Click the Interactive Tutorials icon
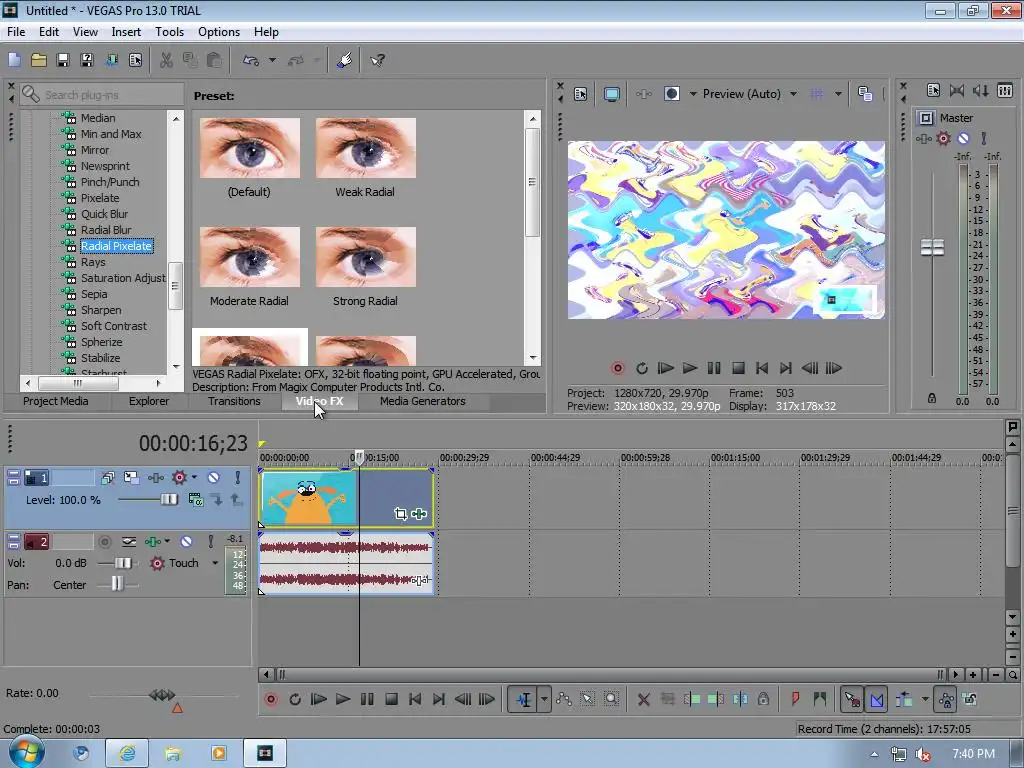This screenshot has width=1024, height=768. click(x=345, y=60)
